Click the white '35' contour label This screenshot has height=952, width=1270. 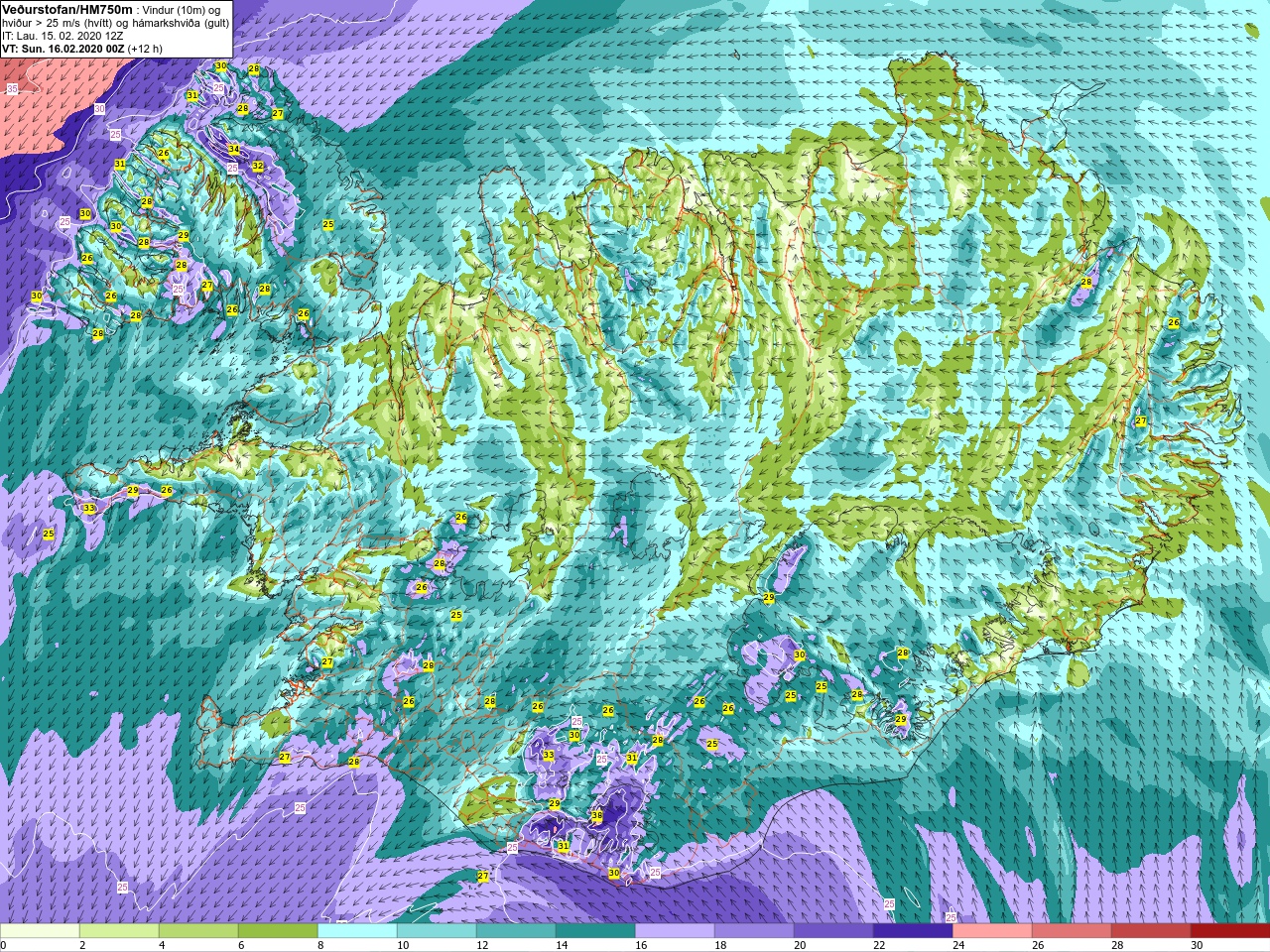coord(12,89)
